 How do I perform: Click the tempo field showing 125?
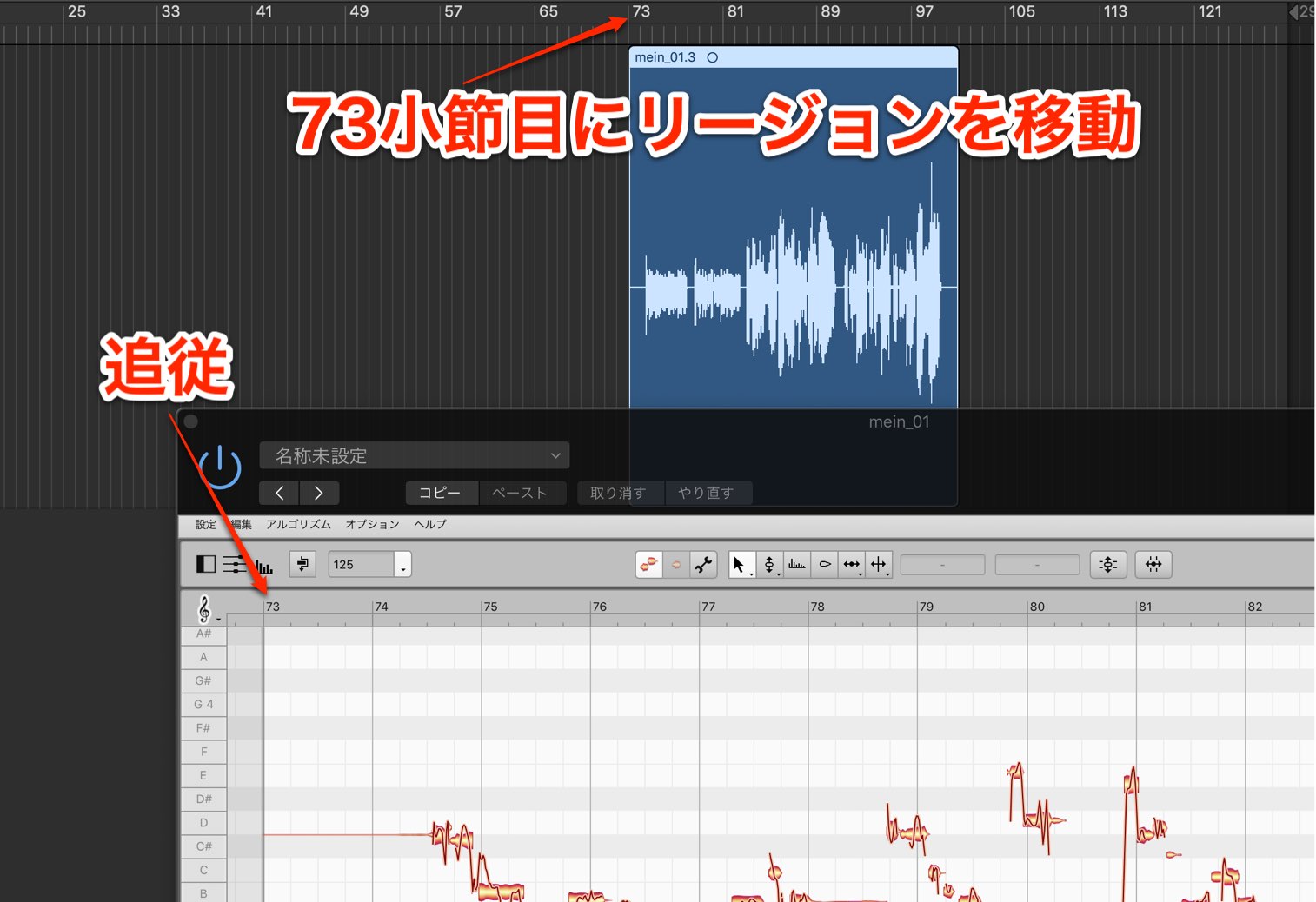(x=362, y=564)
